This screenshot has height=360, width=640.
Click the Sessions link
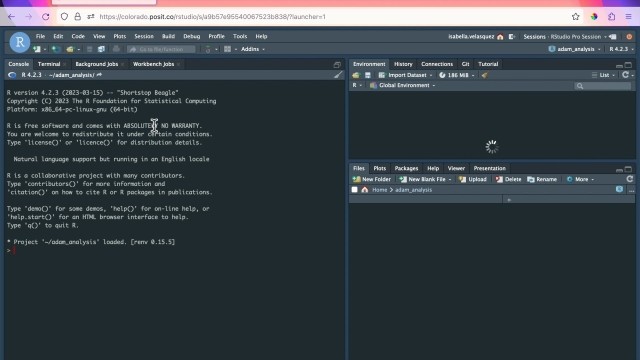[534, 37]
